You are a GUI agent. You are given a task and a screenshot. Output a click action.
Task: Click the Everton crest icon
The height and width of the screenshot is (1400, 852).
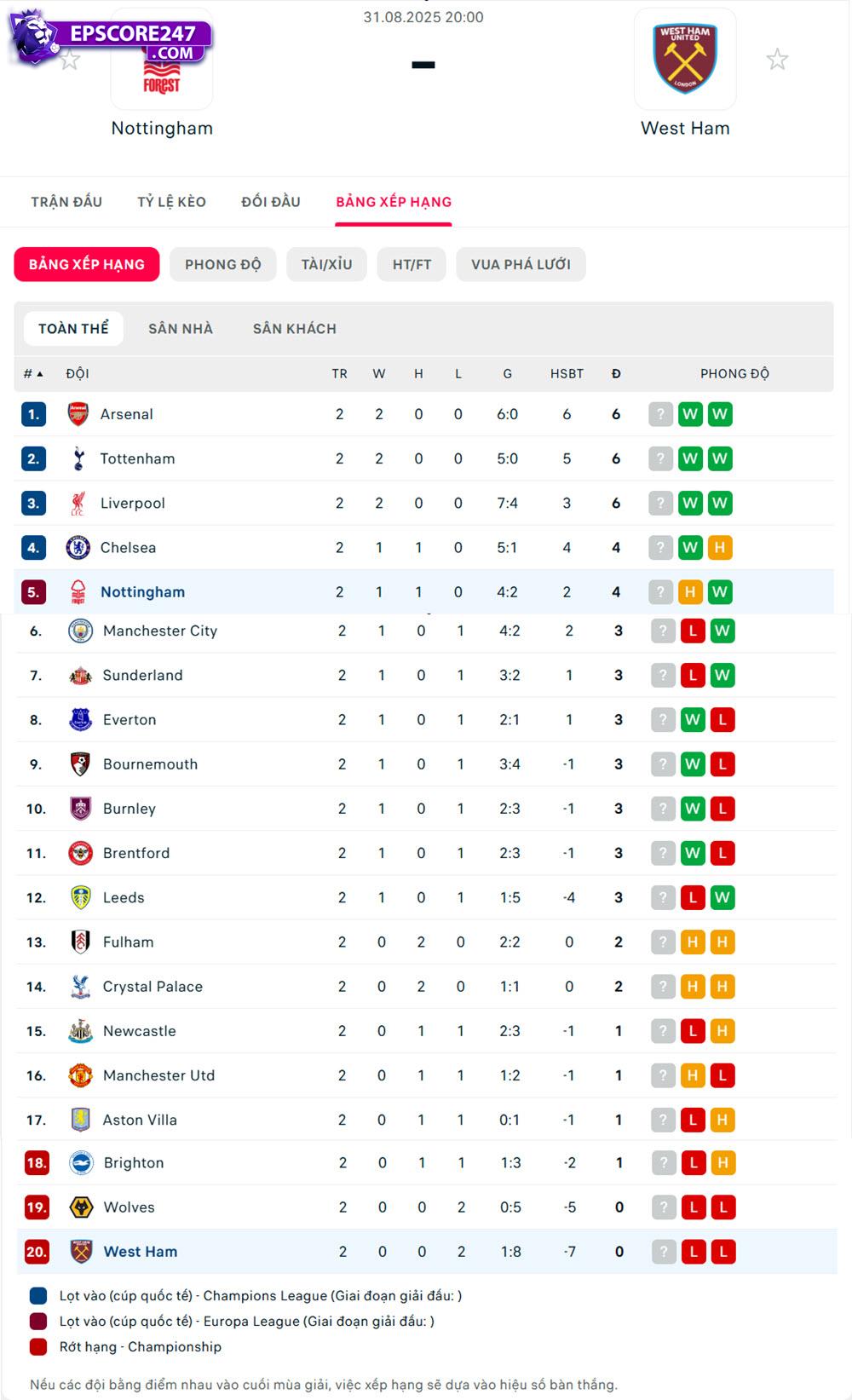81,719
